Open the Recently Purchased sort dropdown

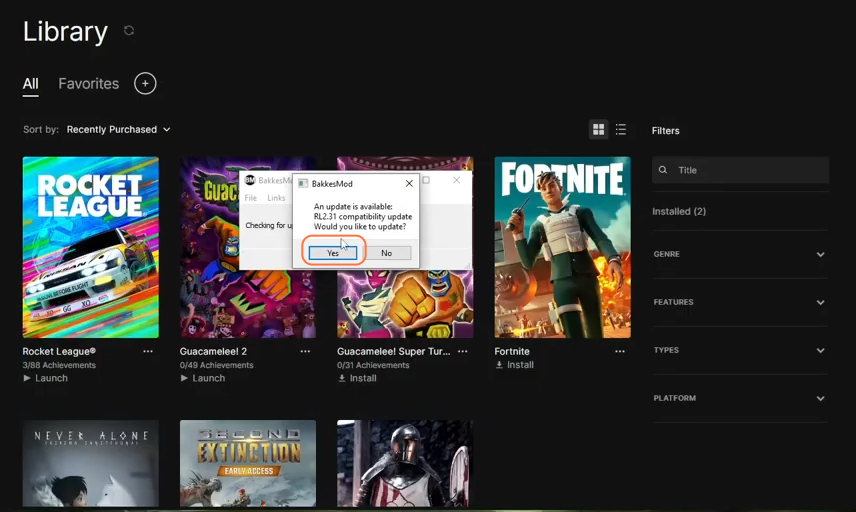118,129
